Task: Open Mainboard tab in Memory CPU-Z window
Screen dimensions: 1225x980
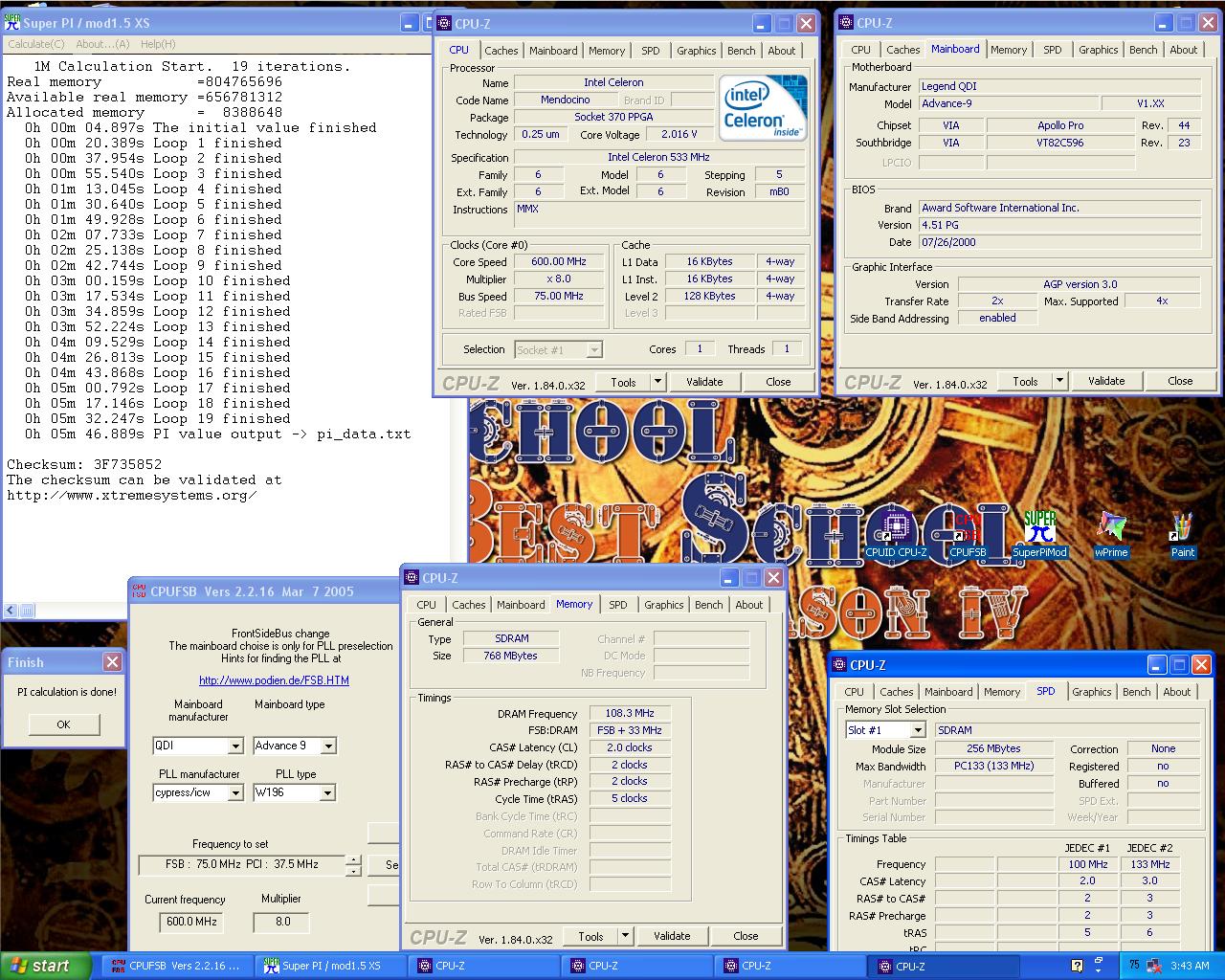Action: point(521,605)
